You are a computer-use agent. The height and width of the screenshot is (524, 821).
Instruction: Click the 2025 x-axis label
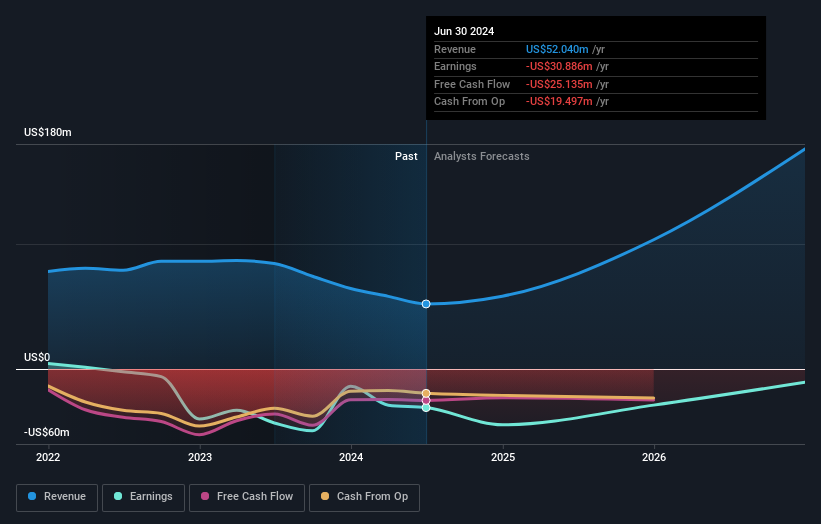click(503, 457)
